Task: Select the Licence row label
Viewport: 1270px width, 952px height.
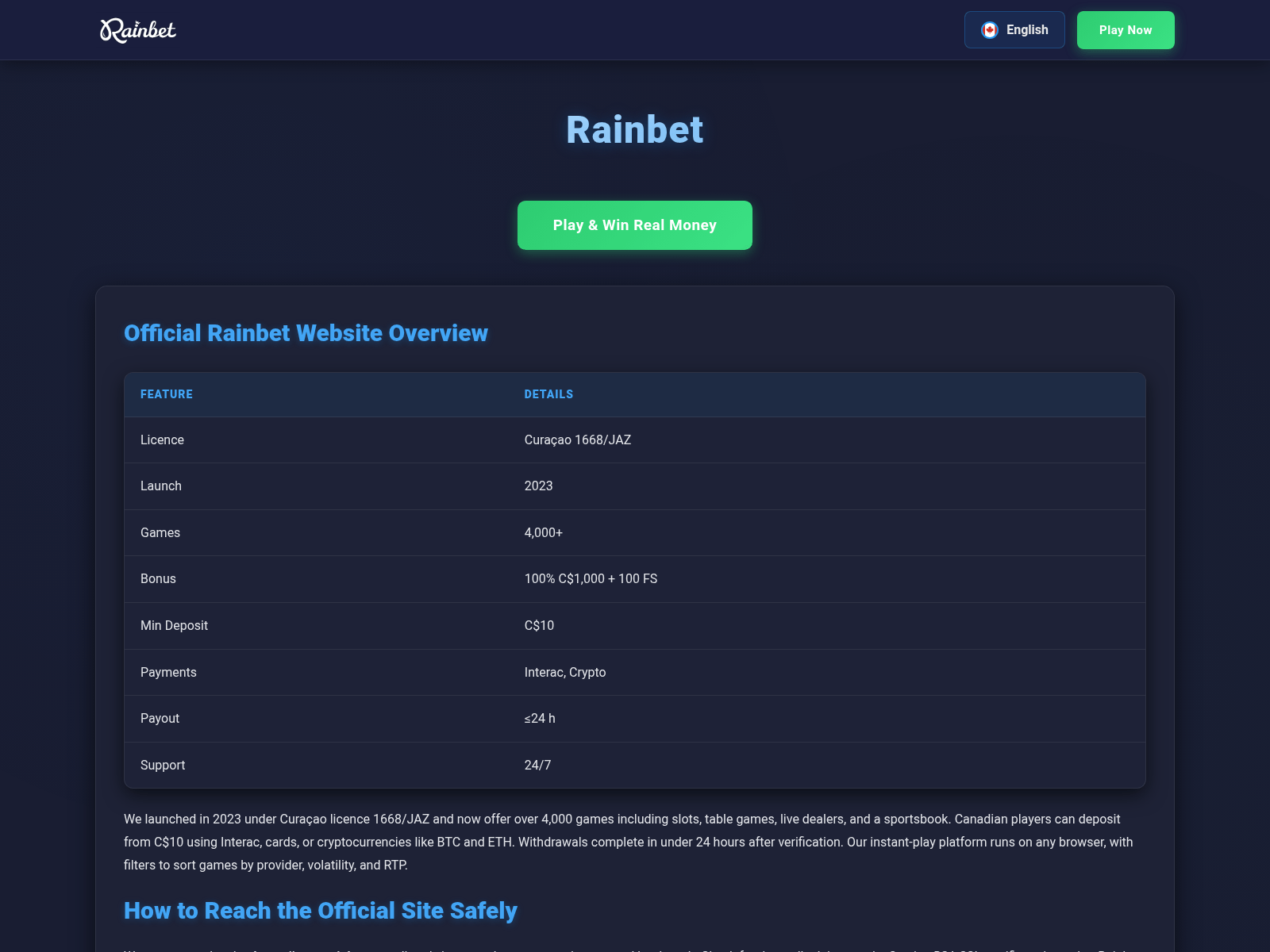Action: (162, 440)
